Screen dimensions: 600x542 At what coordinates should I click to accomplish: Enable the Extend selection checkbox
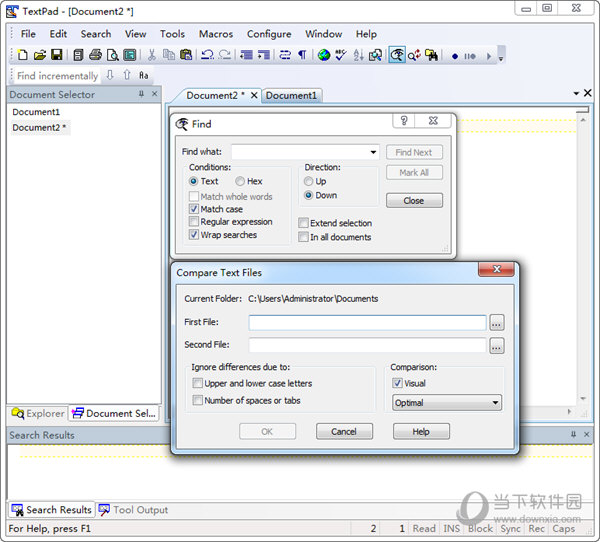click(303, 223)
